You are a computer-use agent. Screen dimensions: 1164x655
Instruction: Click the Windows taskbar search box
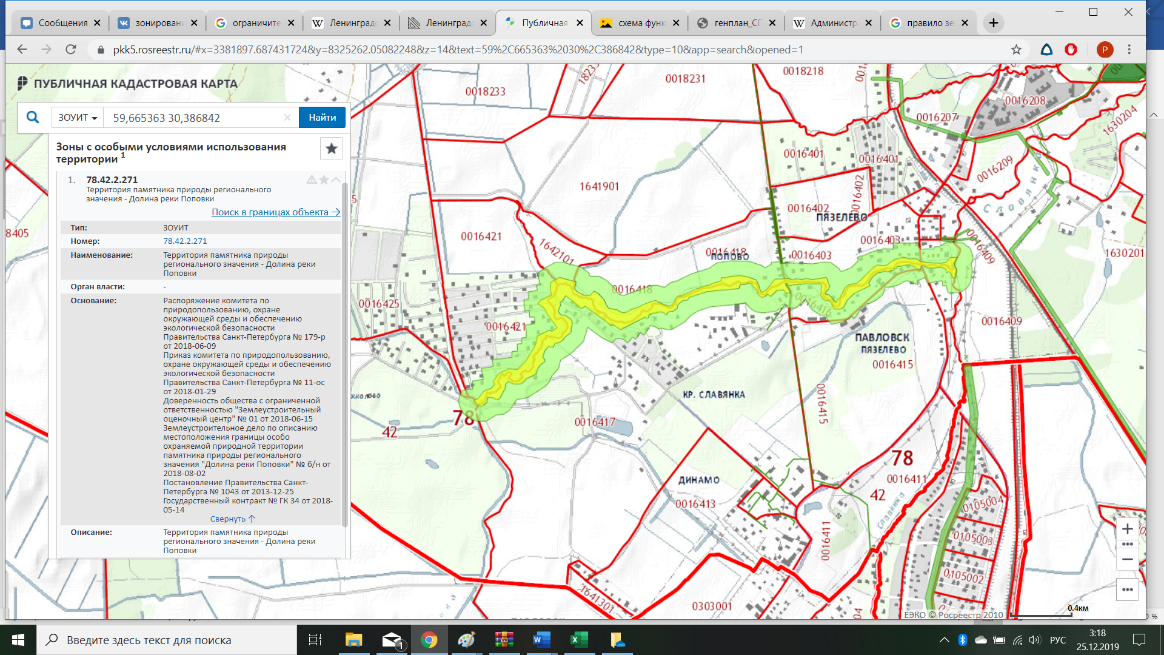point(166,639)
